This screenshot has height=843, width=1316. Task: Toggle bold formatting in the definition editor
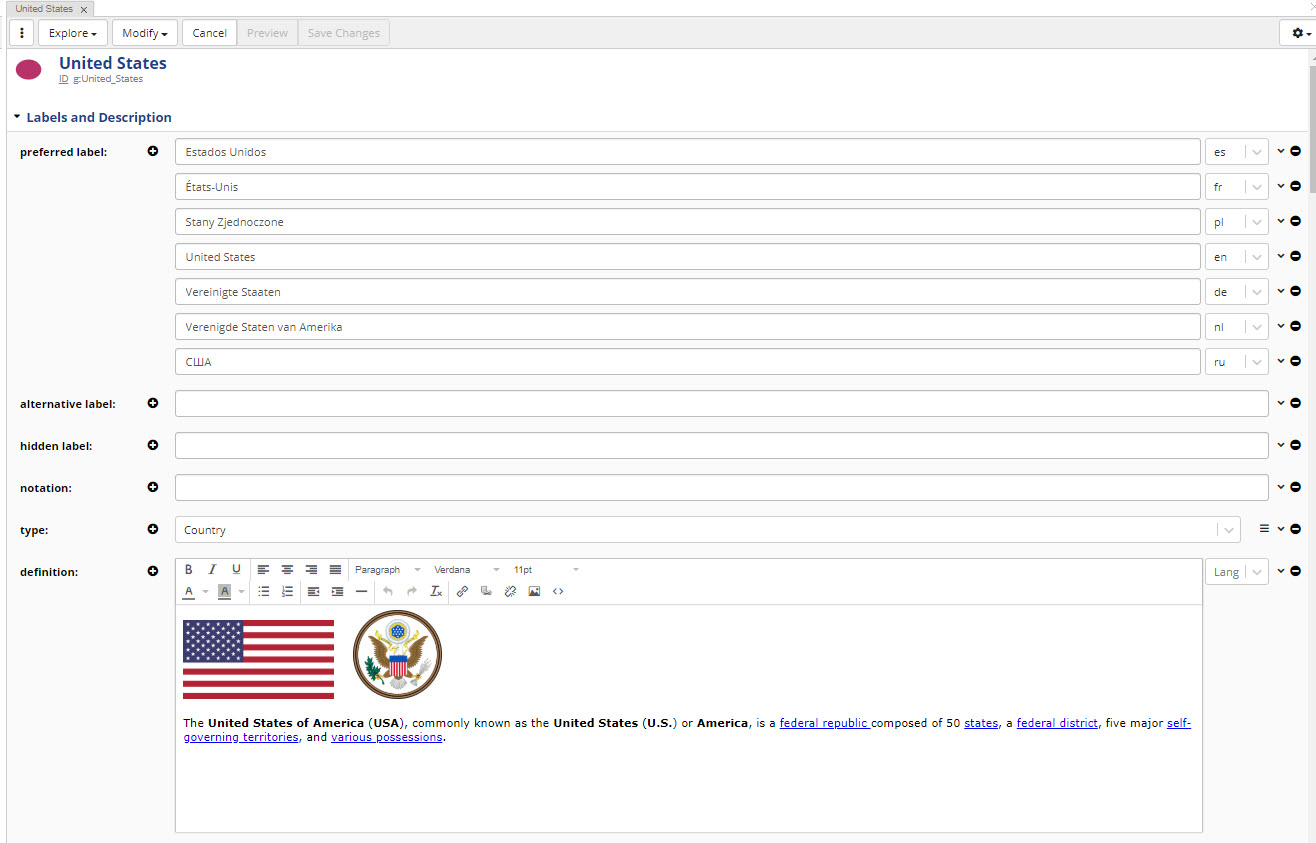pos(188,569)
